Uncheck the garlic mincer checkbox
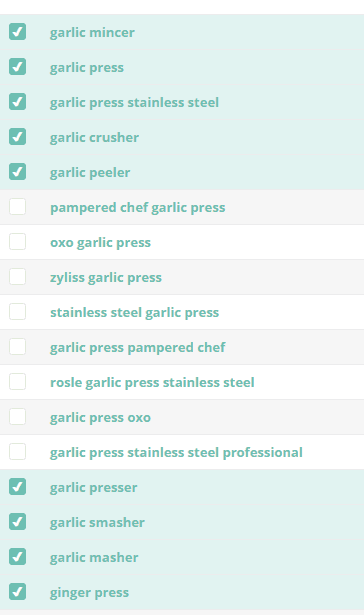364x615 pixels. [18, 32]
